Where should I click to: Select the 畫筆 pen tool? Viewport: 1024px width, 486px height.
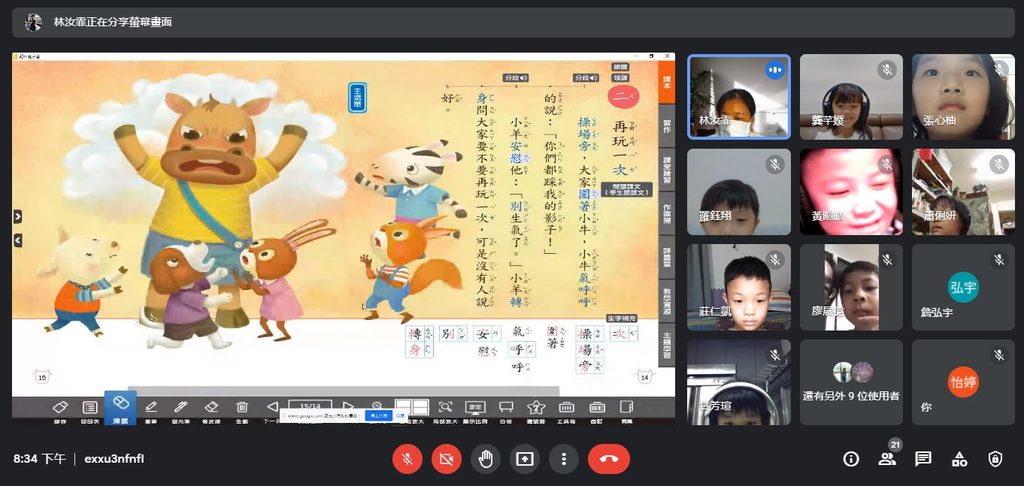pyautogui.click(x=151, y=409)
